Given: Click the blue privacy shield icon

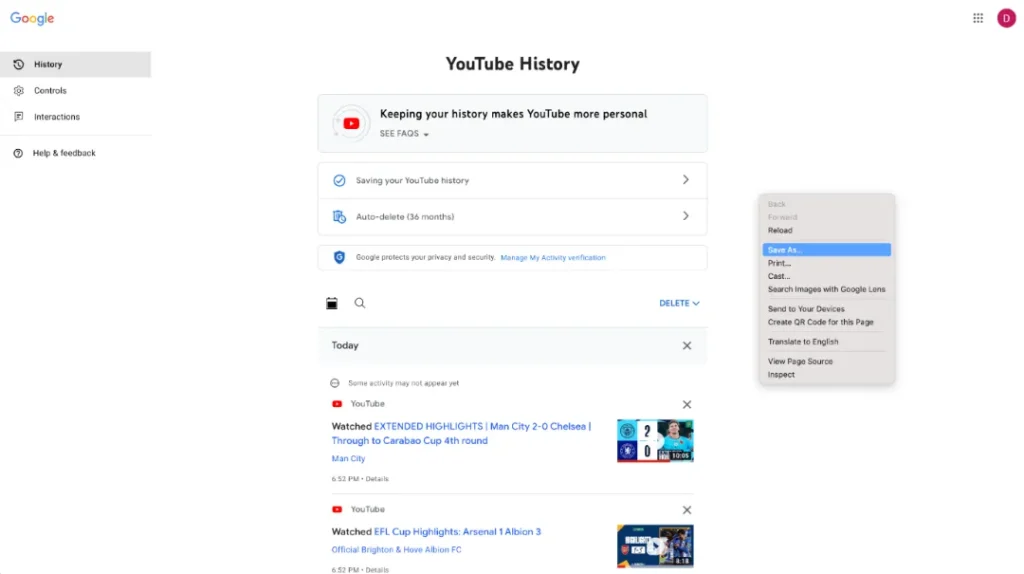Looking at the screenshot, I should (x=339, y=257).
